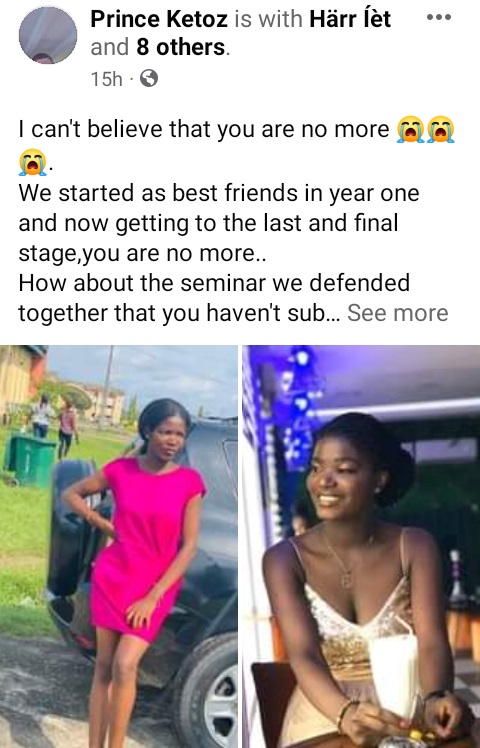Click the "is with" text in the header
The image size is (480, 748).
[269, 20]
